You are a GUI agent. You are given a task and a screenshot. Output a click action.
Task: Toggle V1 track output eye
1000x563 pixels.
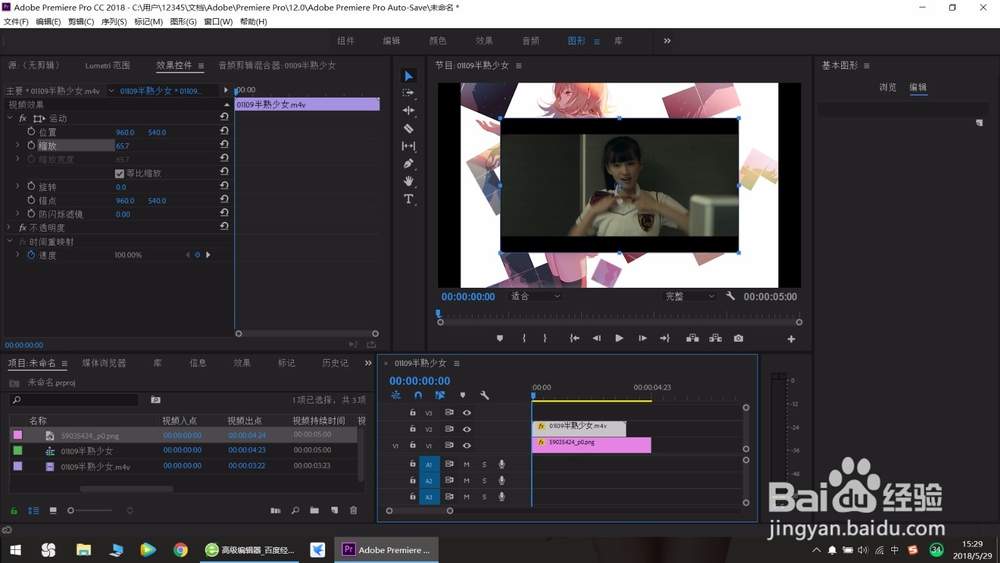[467, 446]
